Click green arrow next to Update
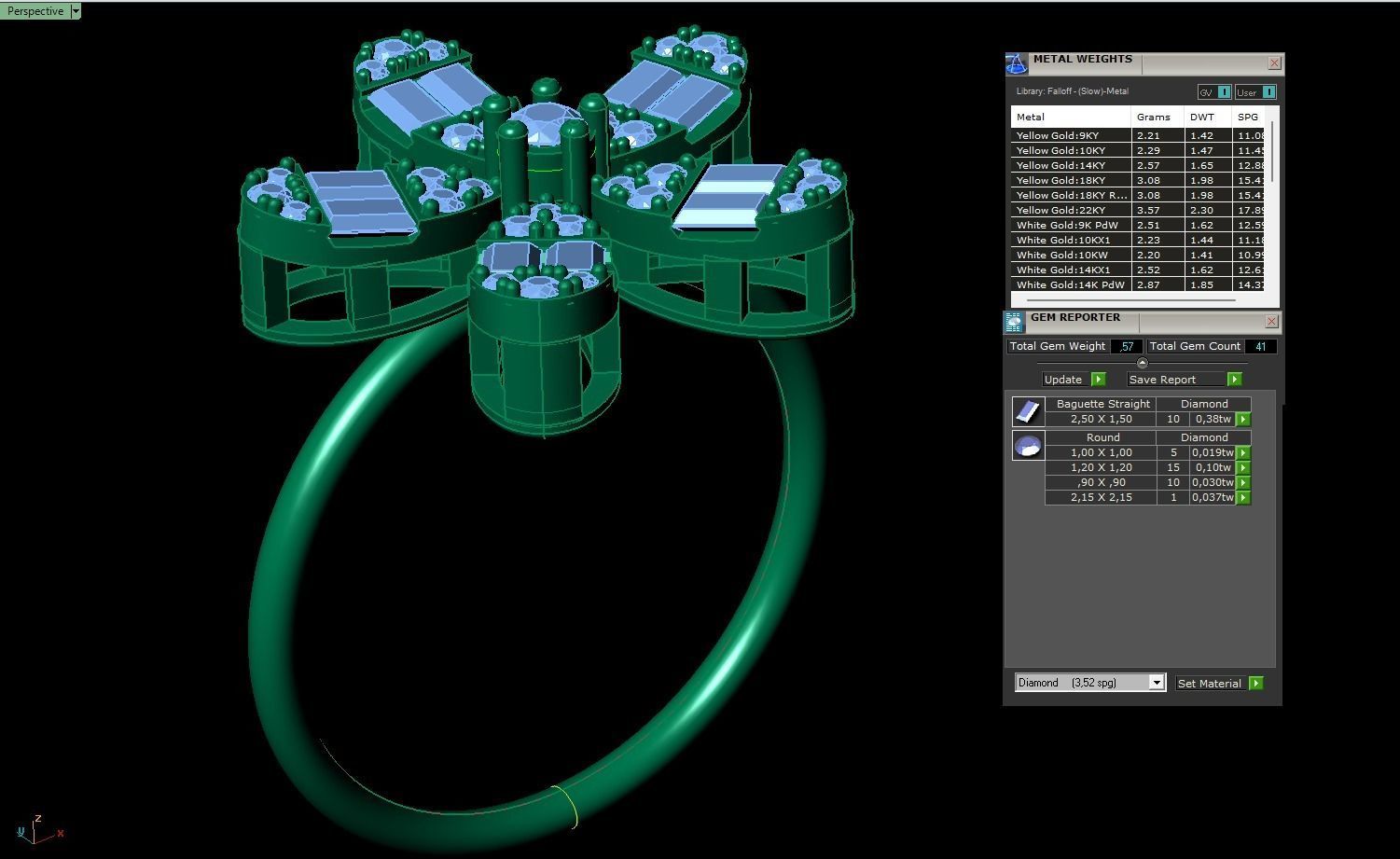The width and height of the screenshot is (1400, 859). tap(1098, 380)
